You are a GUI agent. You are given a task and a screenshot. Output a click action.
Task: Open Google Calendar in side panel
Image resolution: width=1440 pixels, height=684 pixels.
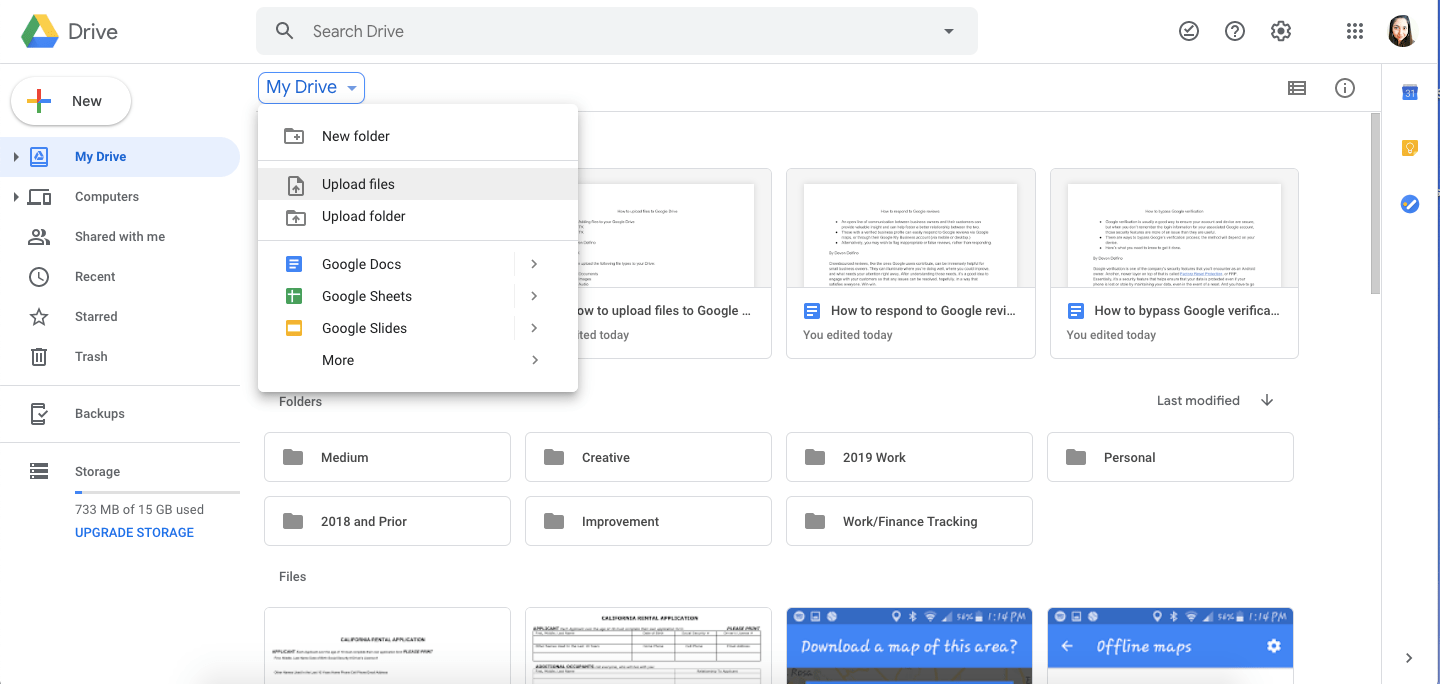1410,92
